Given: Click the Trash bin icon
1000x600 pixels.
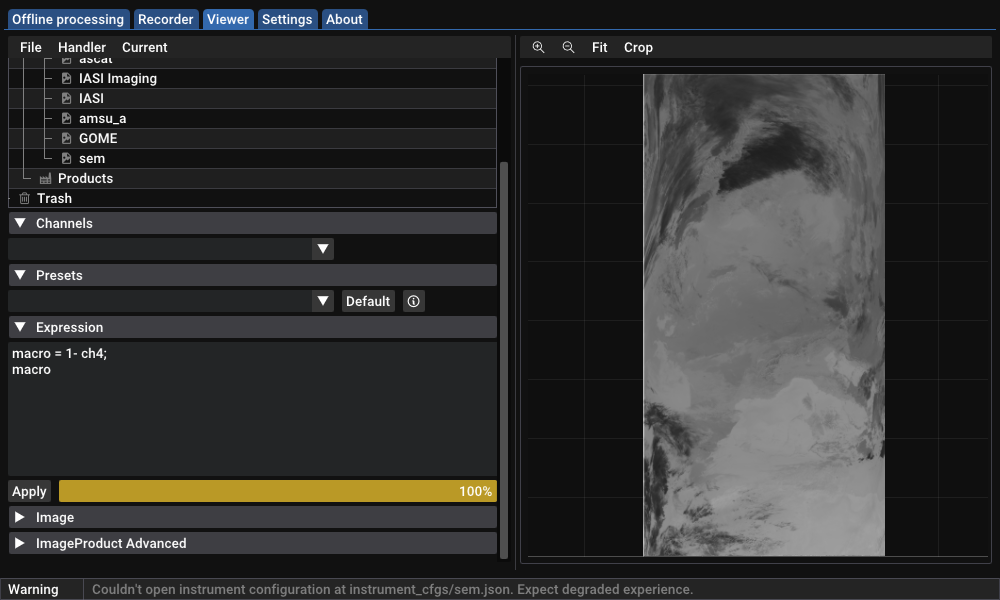Looking at the screenshot, I should pyautogui.click(x=25, y=198).
